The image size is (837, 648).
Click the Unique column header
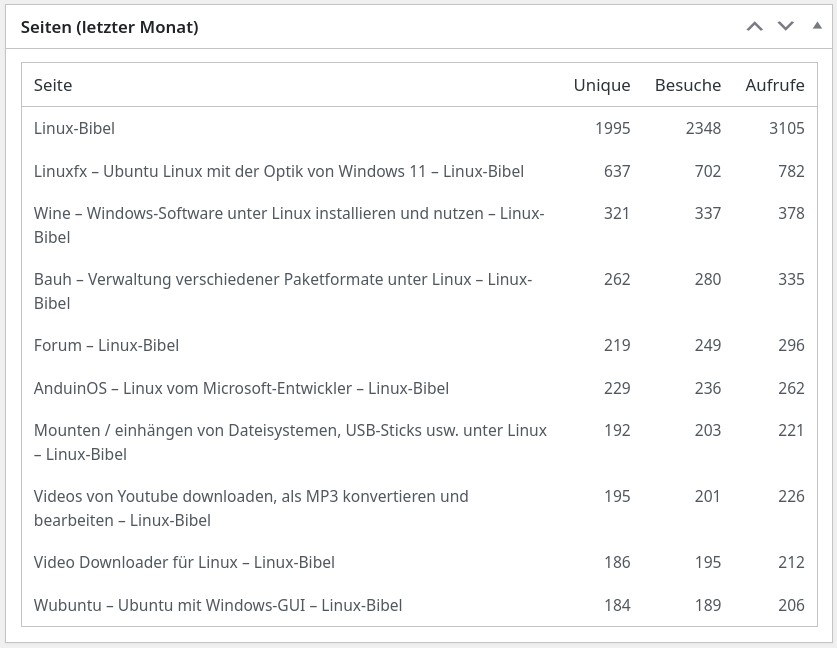602,85
